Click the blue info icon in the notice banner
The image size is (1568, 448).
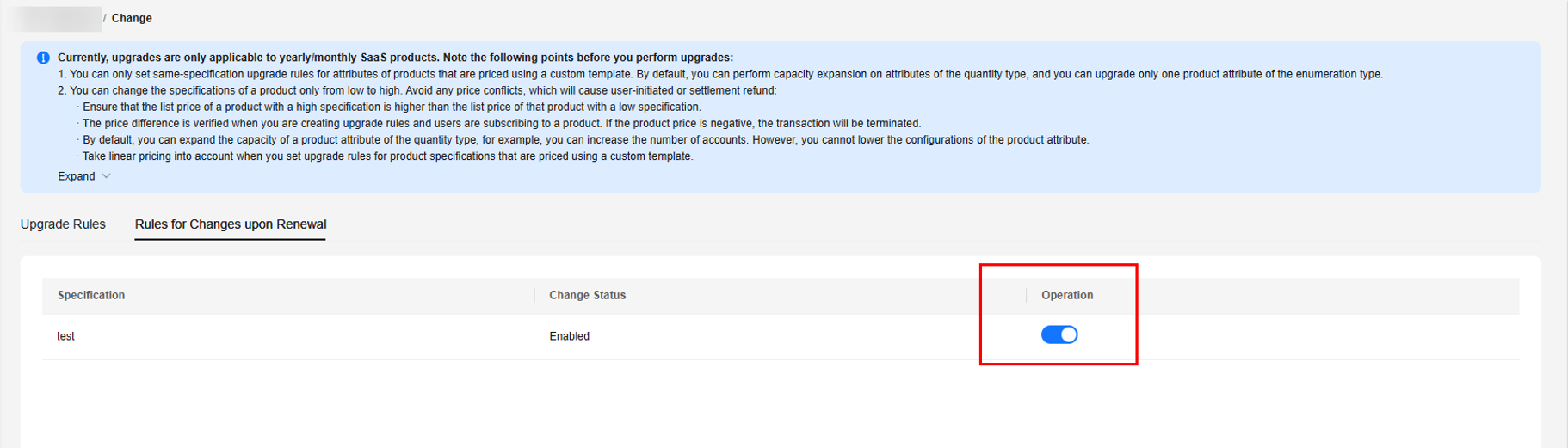(43, 58)
